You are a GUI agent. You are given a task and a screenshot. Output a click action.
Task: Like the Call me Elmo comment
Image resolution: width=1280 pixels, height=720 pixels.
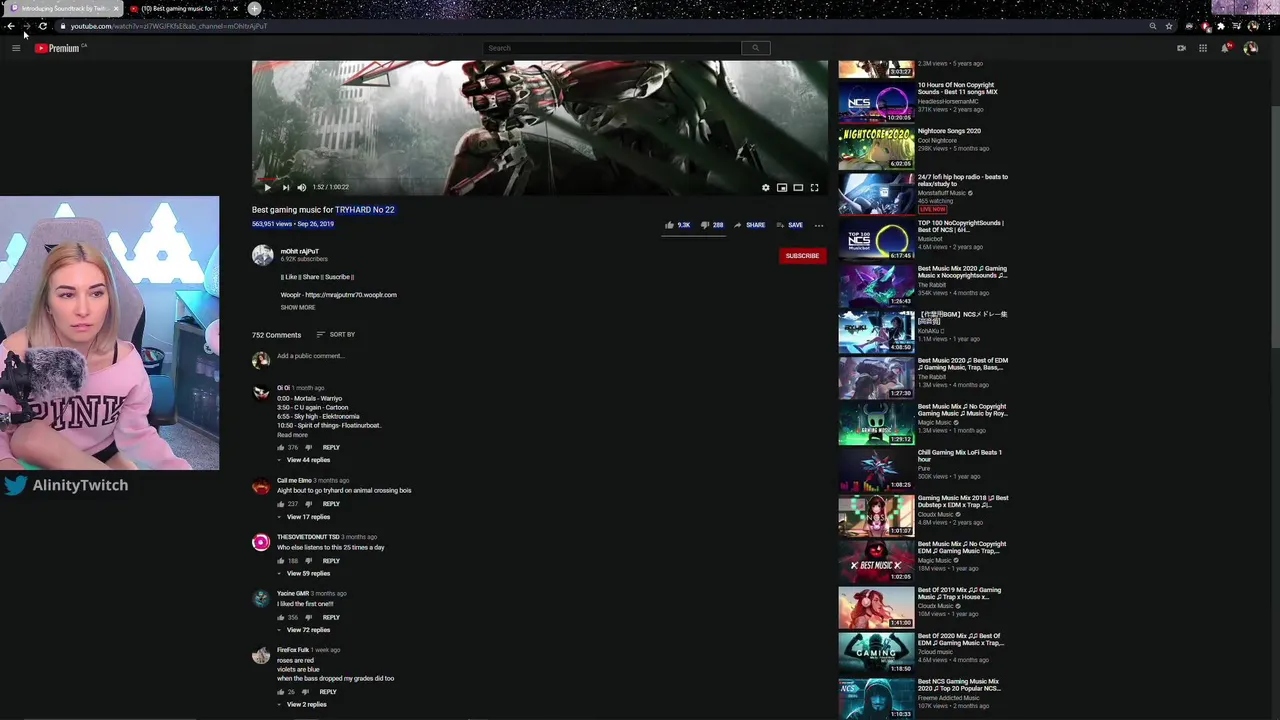[x=281, y=504]
